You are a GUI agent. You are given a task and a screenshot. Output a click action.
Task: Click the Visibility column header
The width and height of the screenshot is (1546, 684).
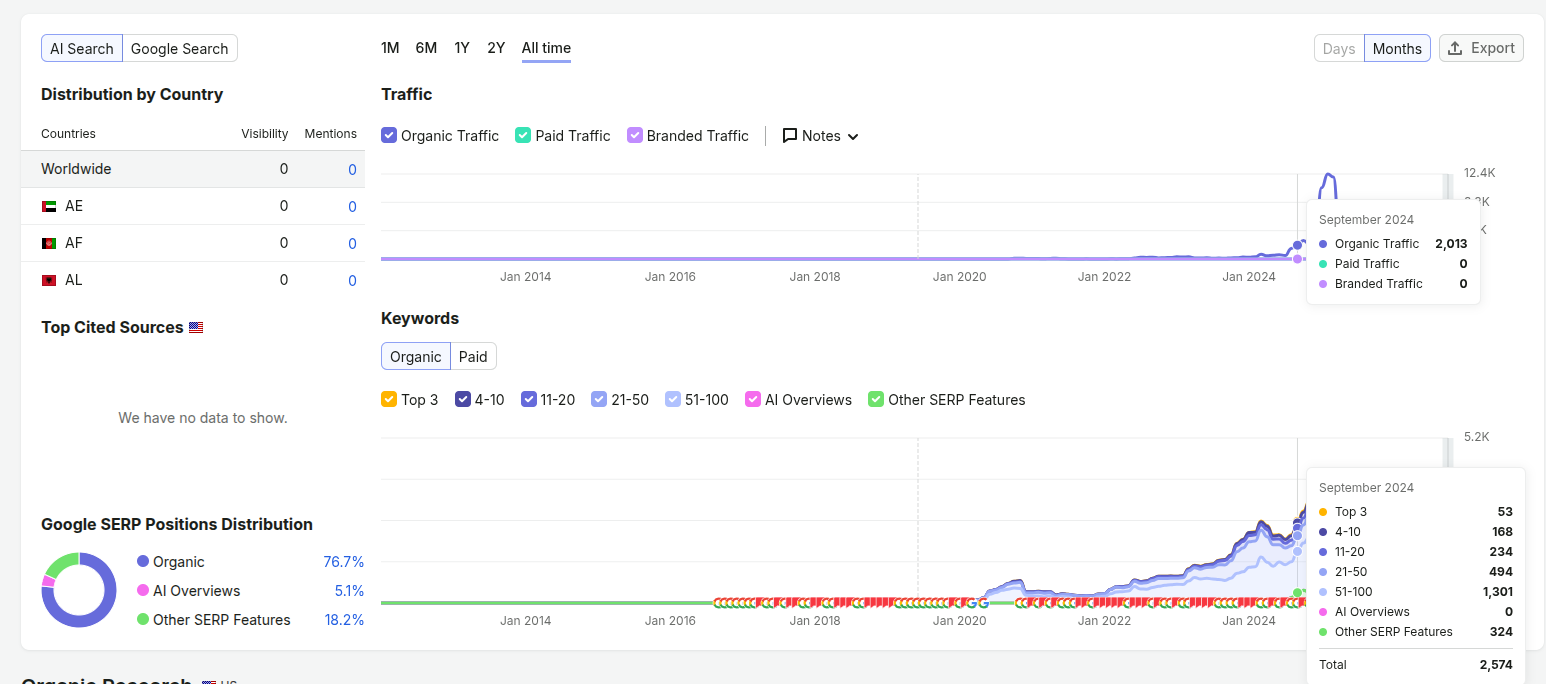265,134
